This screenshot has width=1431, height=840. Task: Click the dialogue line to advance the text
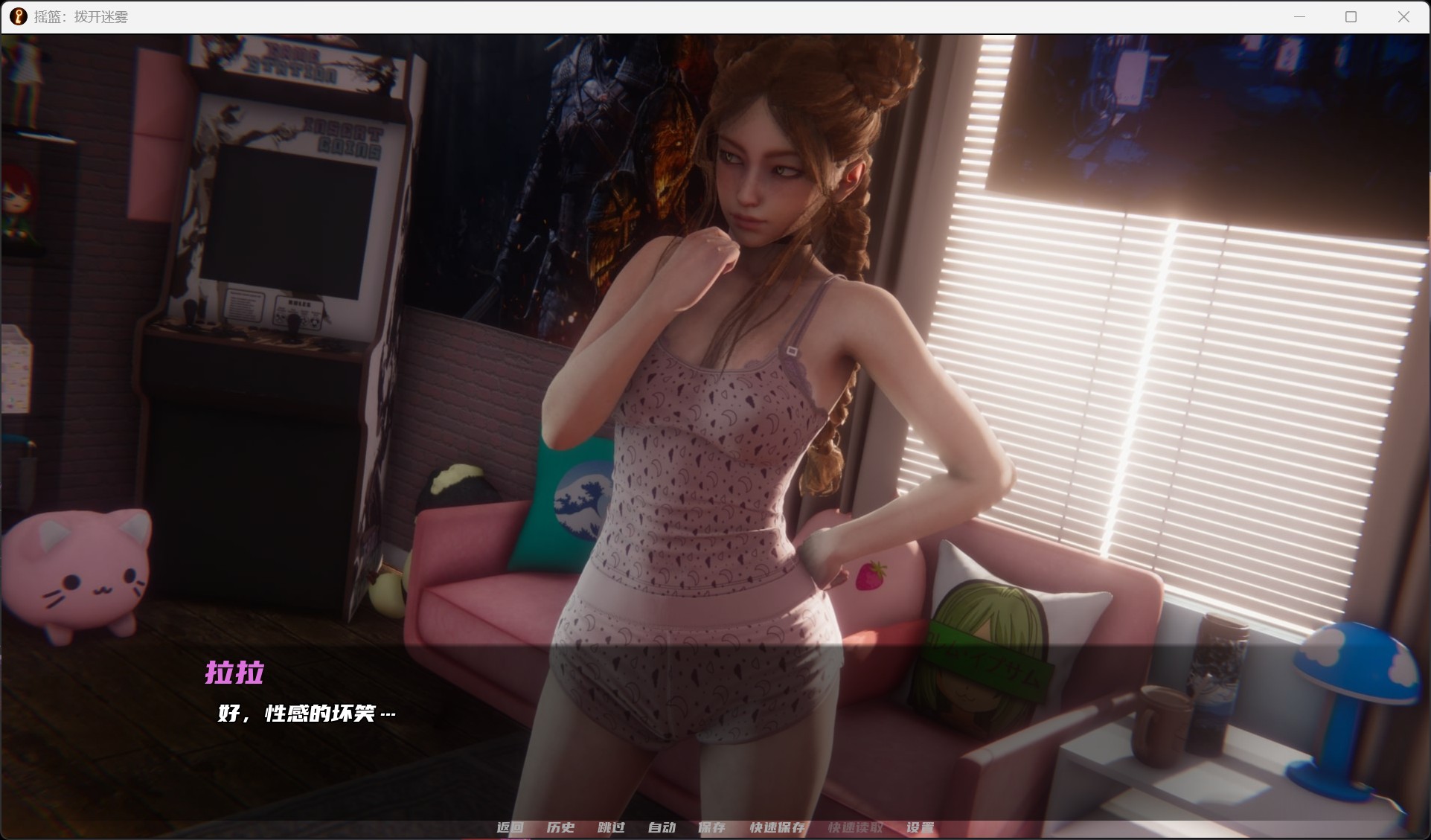307,714
